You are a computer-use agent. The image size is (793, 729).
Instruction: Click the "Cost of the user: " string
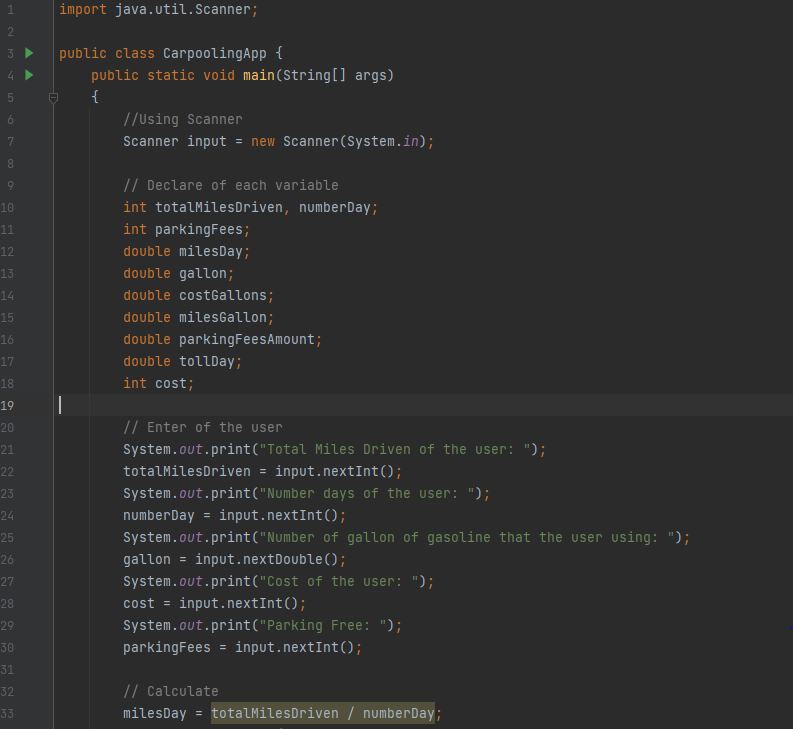[x=339, y=582]
